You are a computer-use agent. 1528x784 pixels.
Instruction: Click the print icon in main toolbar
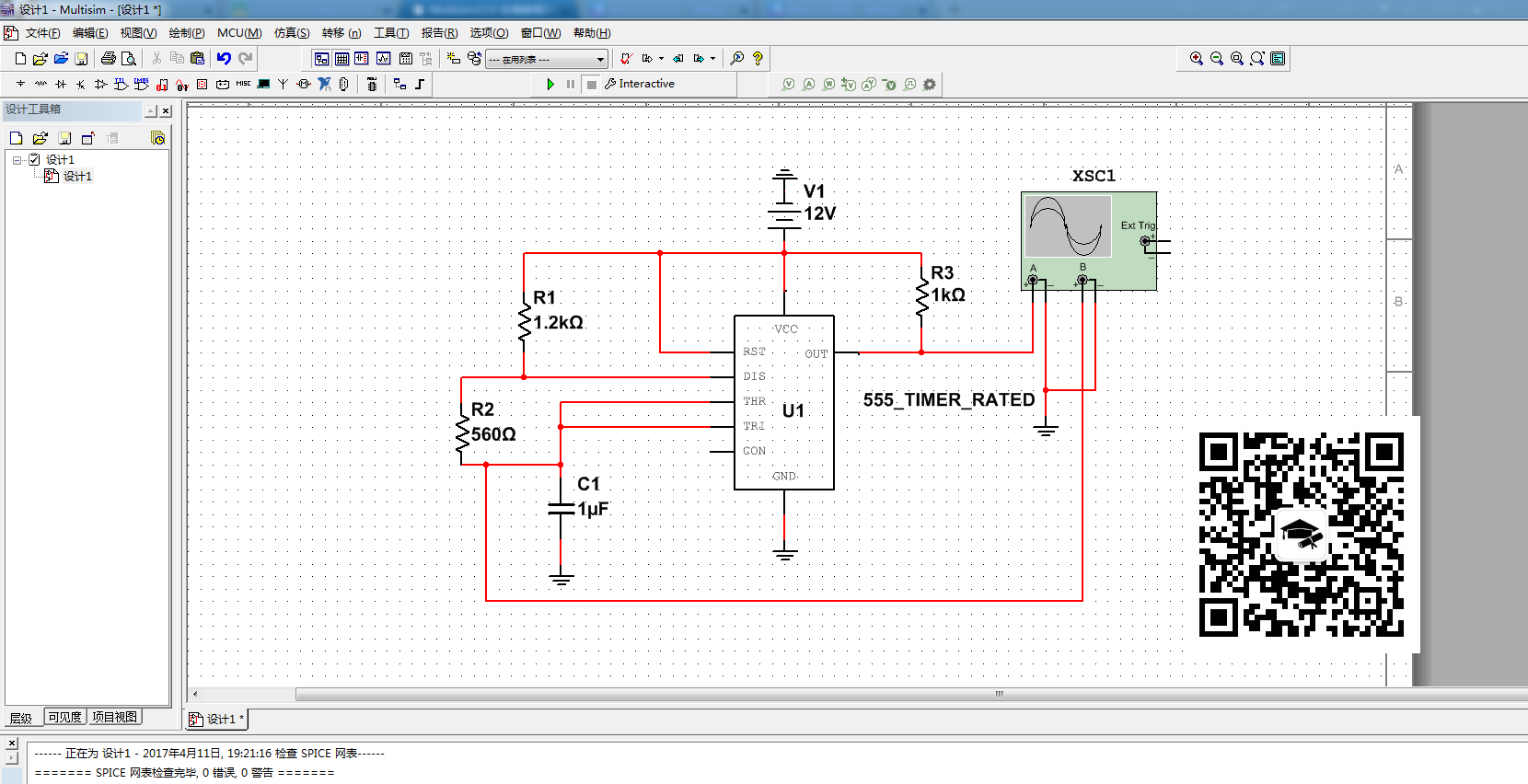tap(108, 58)
